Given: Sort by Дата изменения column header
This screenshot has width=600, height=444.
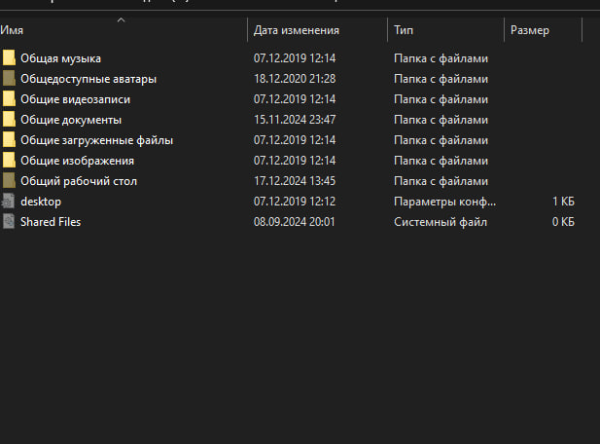Looking at the screenshot, I should click(x=296, y=31).
